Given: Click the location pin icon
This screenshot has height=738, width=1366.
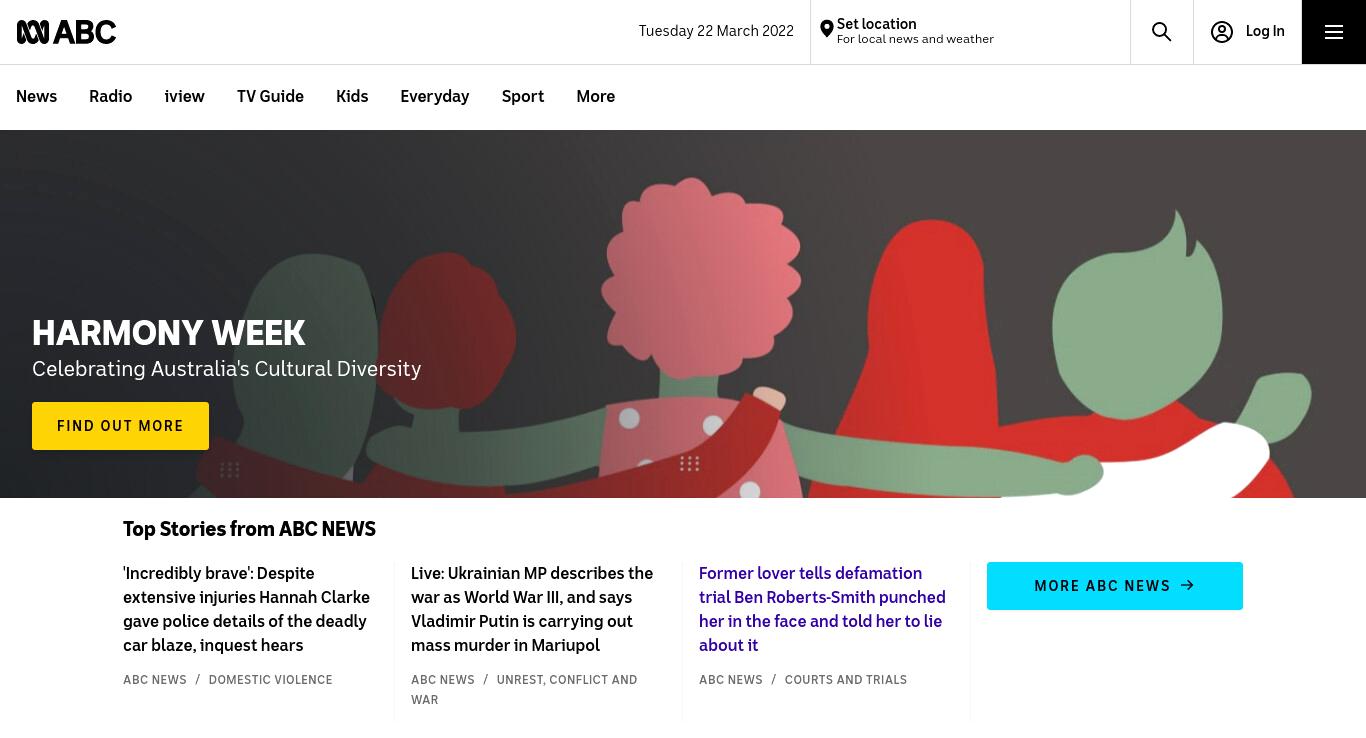Looking at the screenshot, I should point(826,30).
